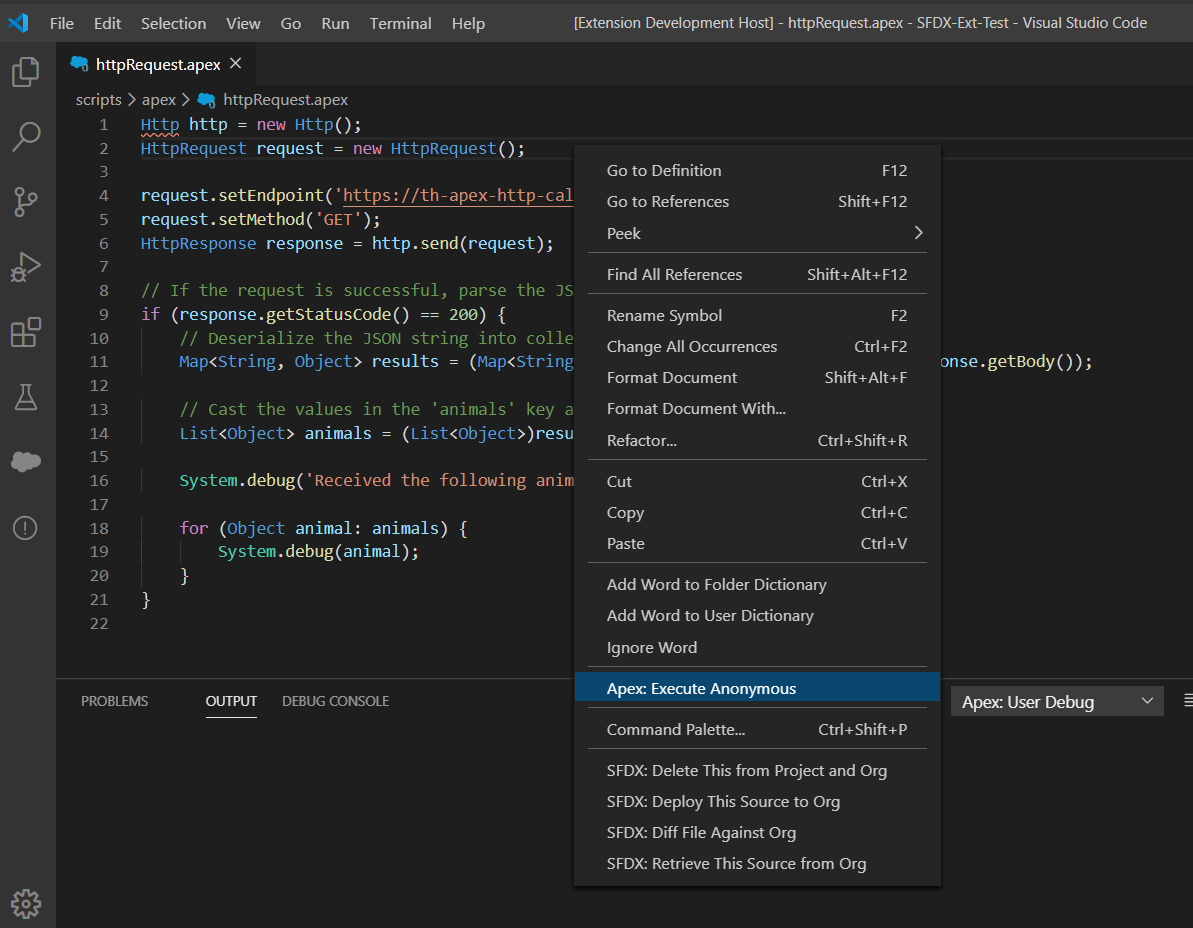Open the Test beaker icon view
Image resolution: width=1193 pixels, height=928 pixels.
[26, 397]
